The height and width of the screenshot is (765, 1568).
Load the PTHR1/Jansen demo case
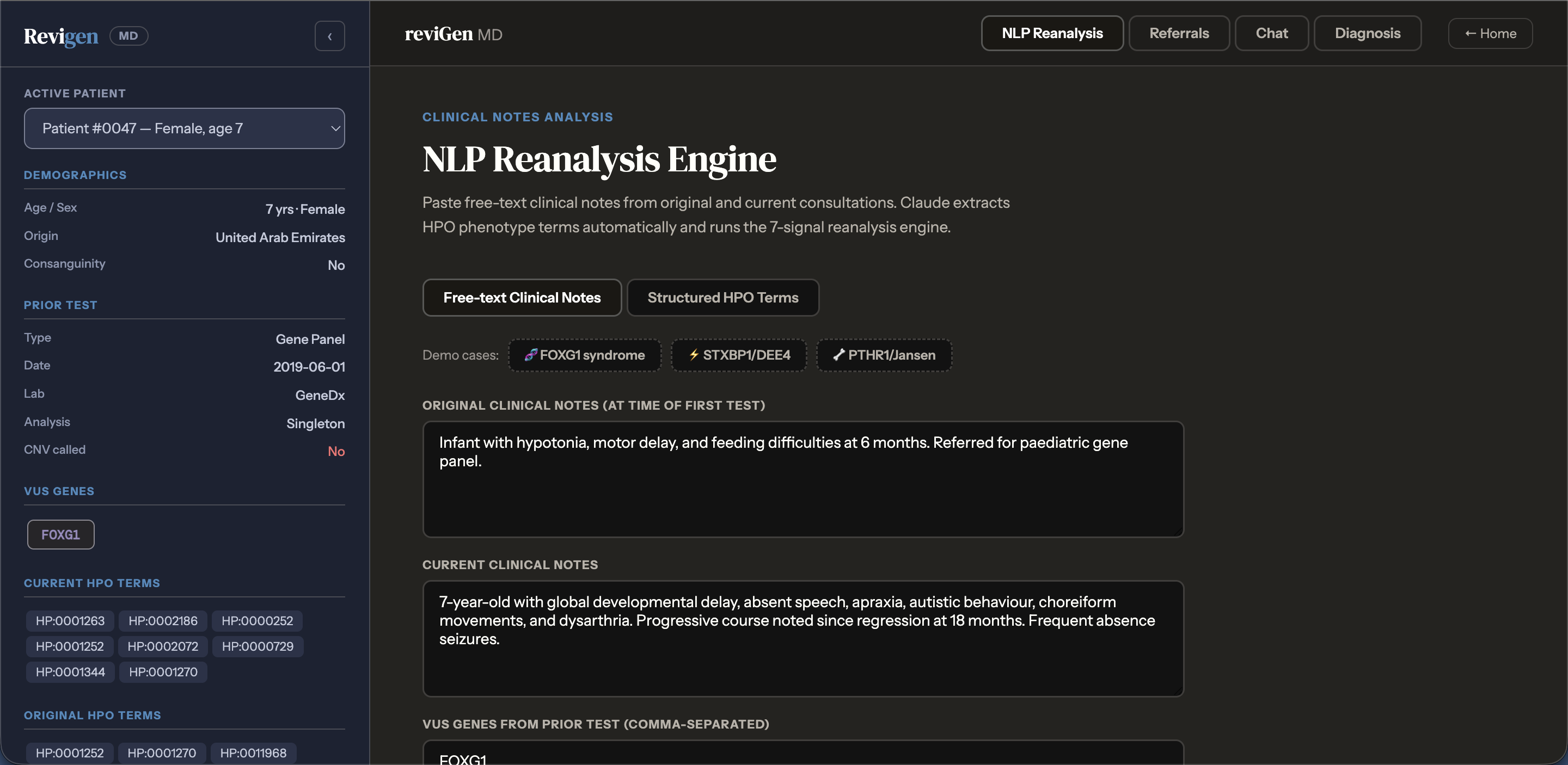coord(883,355)
